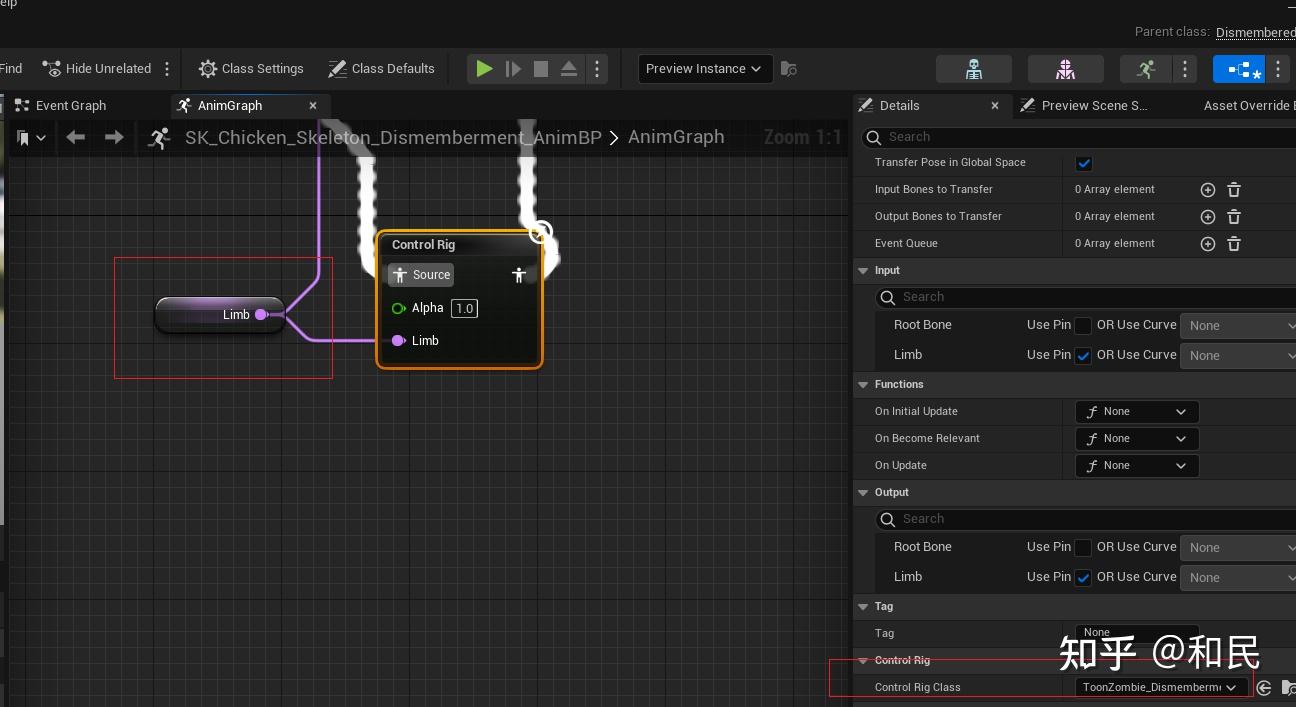1296x707 pixels.
Task: Open the animation mode running-figure icon
Action: [x=1146, y=69]
